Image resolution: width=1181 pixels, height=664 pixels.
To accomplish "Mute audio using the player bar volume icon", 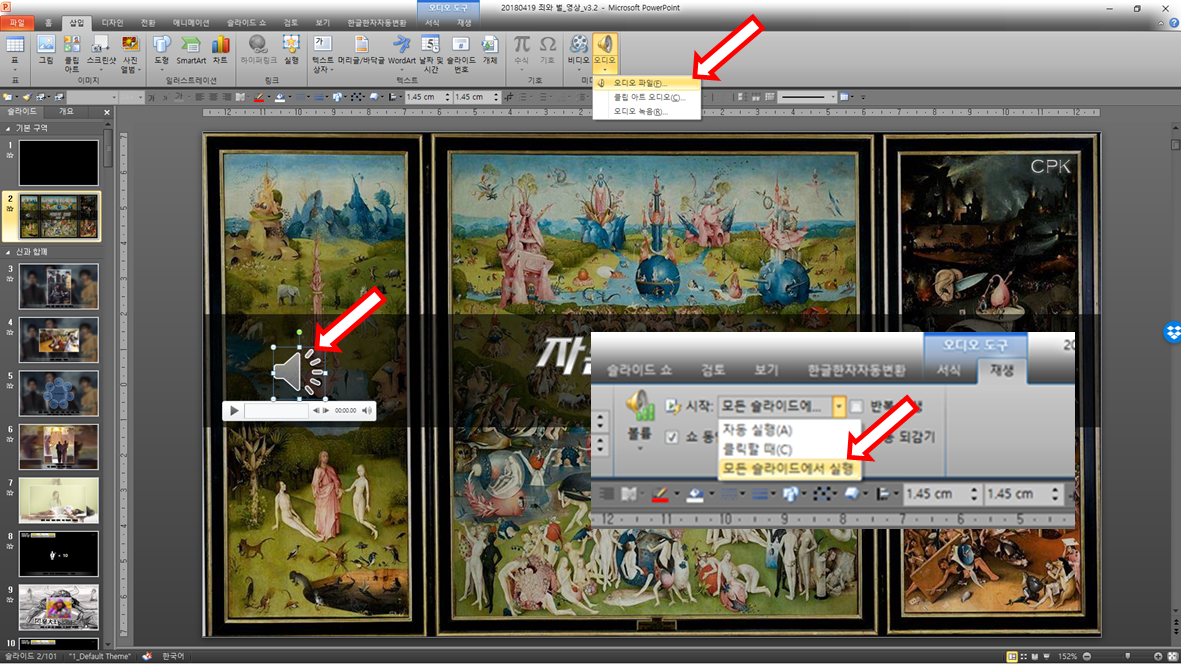I will (367, 410).
